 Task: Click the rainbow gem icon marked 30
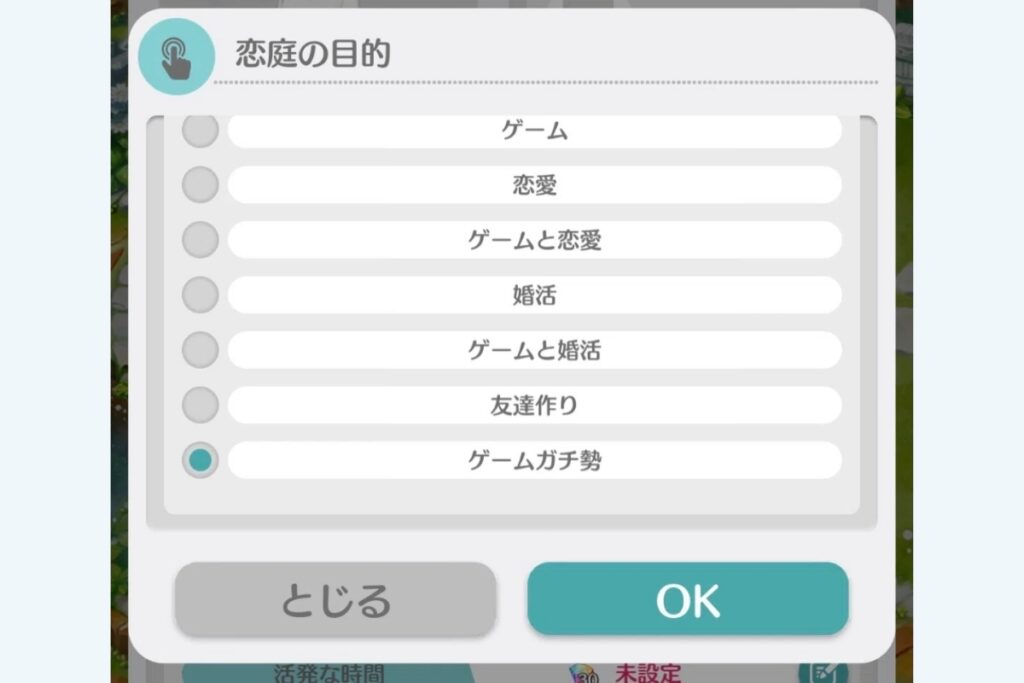coord(582,673)
